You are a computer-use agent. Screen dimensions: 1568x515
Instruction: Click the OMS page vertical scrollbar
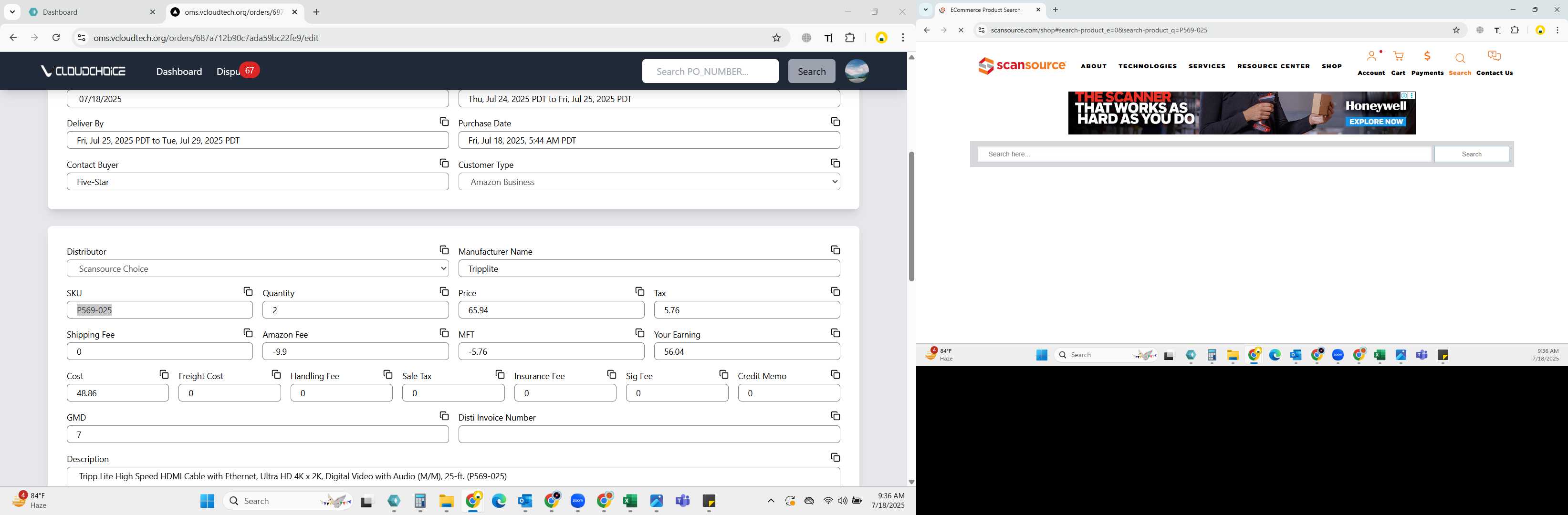pyautogui.click(x=911, y=216)
